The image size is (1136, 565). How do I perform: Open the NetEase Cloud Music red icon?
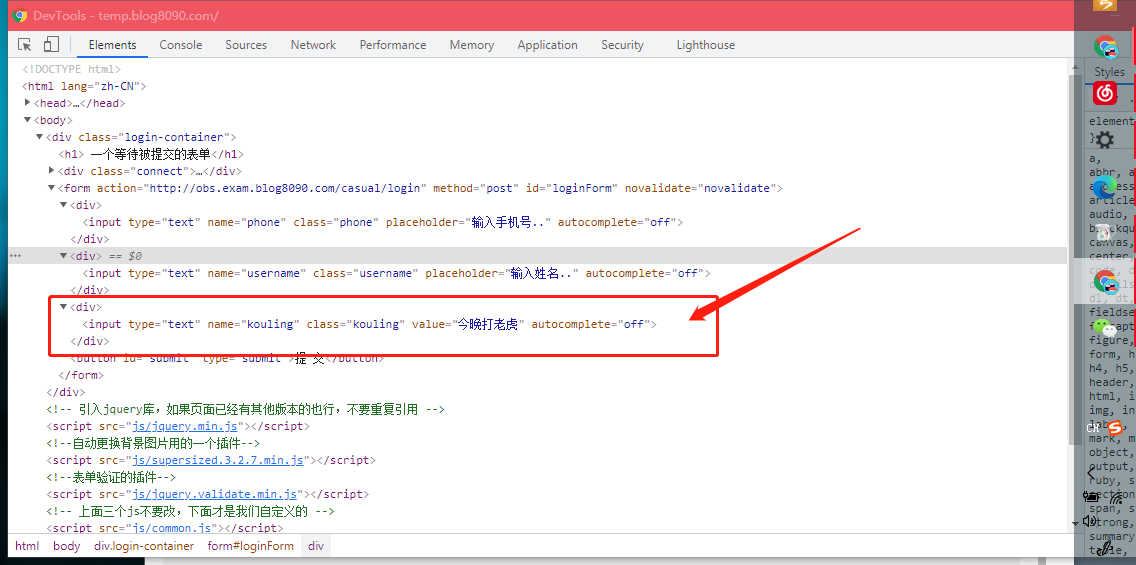(1105, 93)
